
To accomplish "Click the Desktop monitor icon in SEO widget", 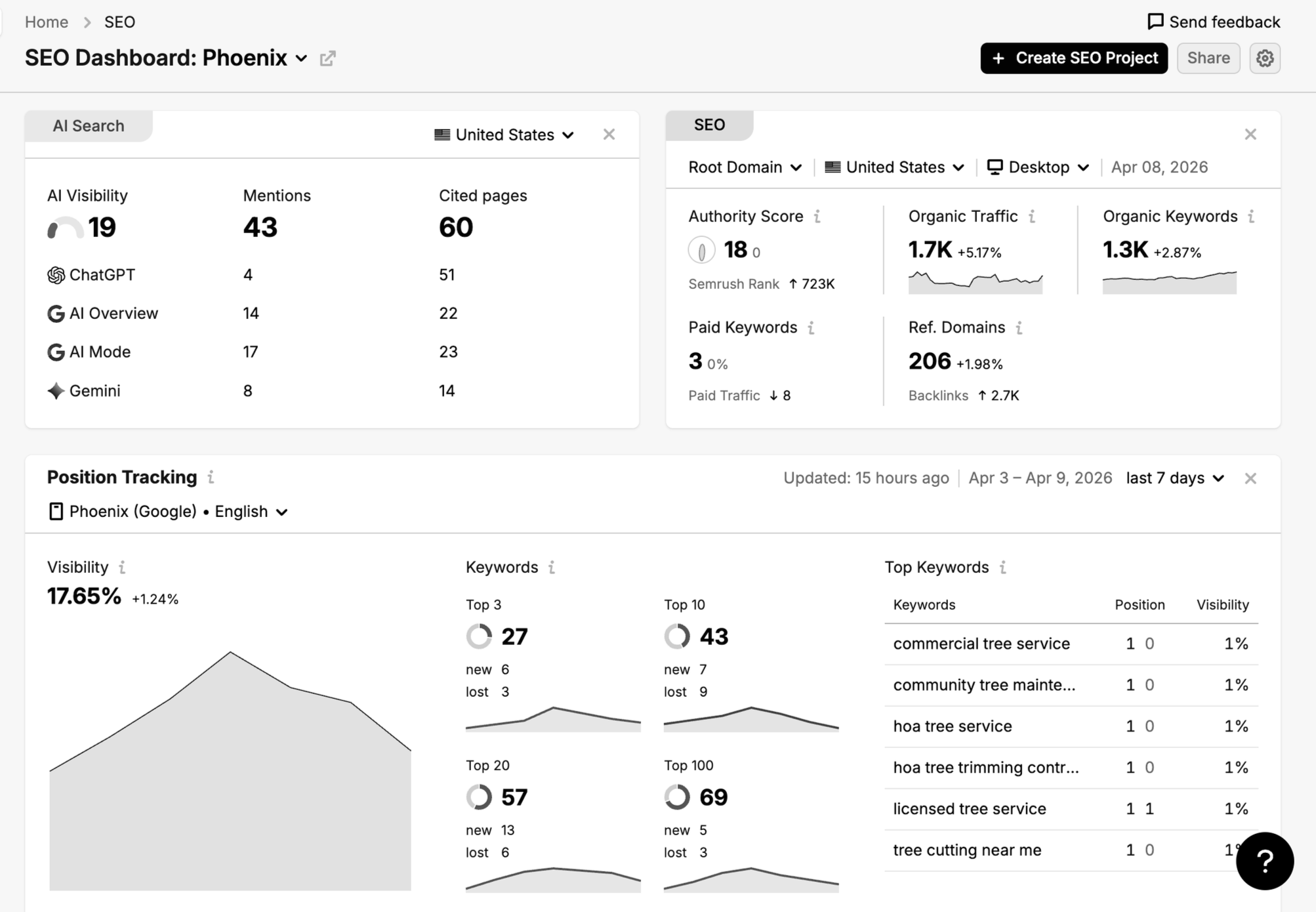I will coord(995,167).
